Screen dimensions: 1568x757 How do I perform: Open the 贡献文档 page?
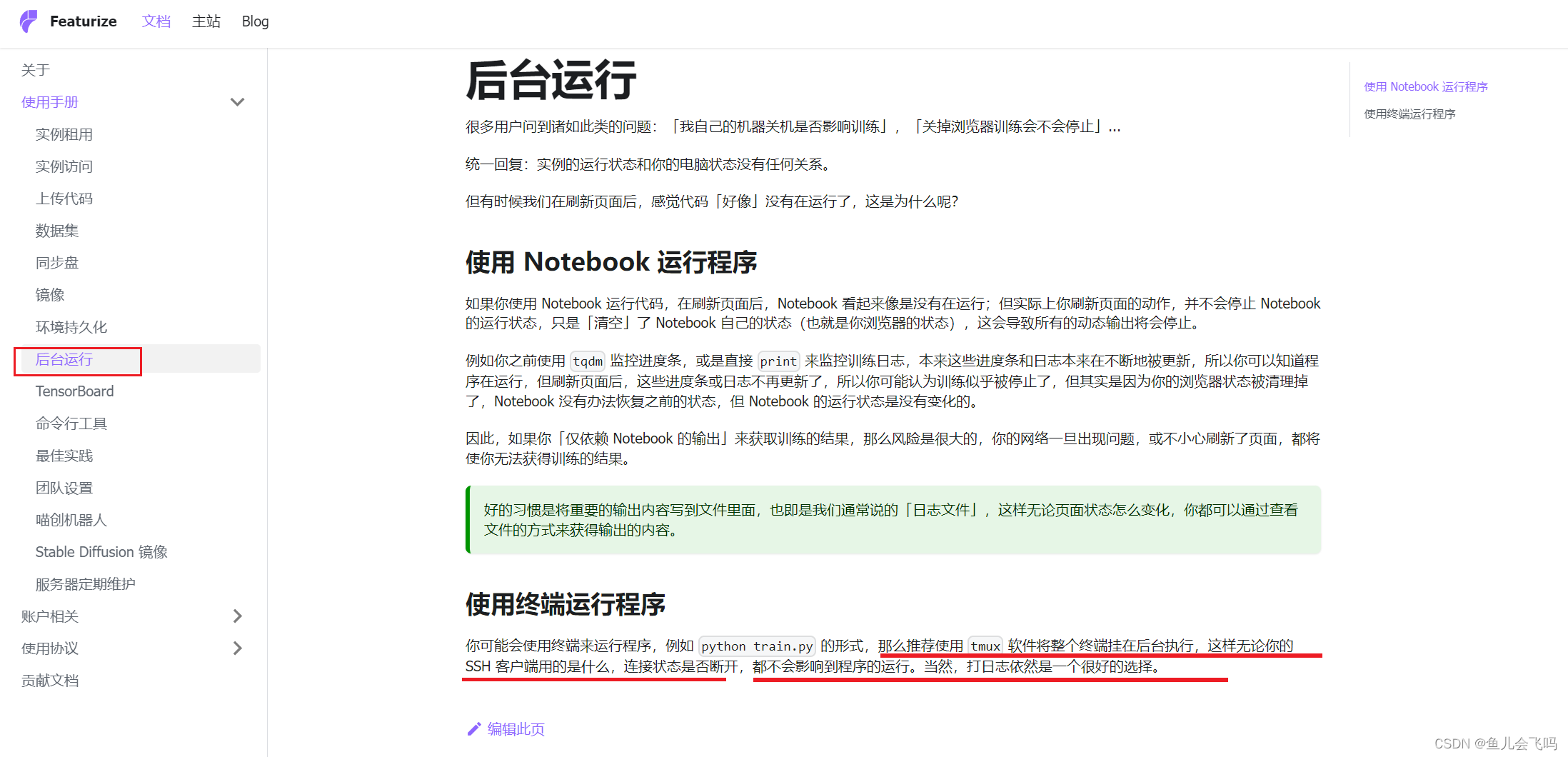tap(50, 680)
